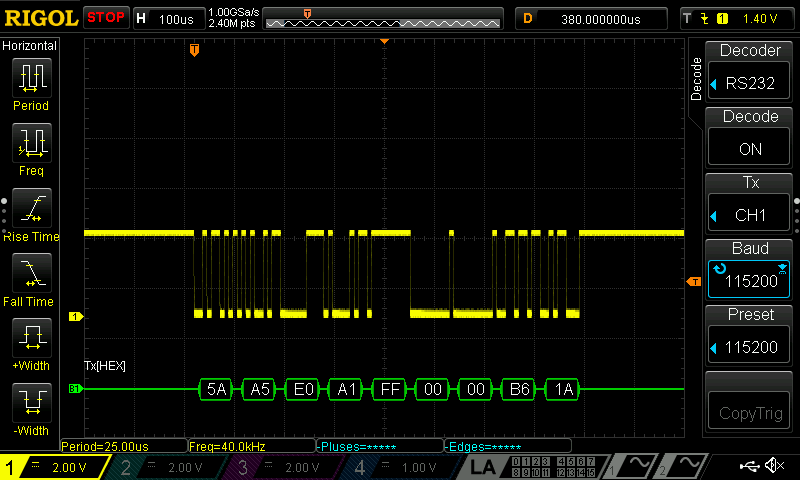Choose the Rise Time measurement icon
Screen dimensions: 800x480
click(x=30, y=208)
